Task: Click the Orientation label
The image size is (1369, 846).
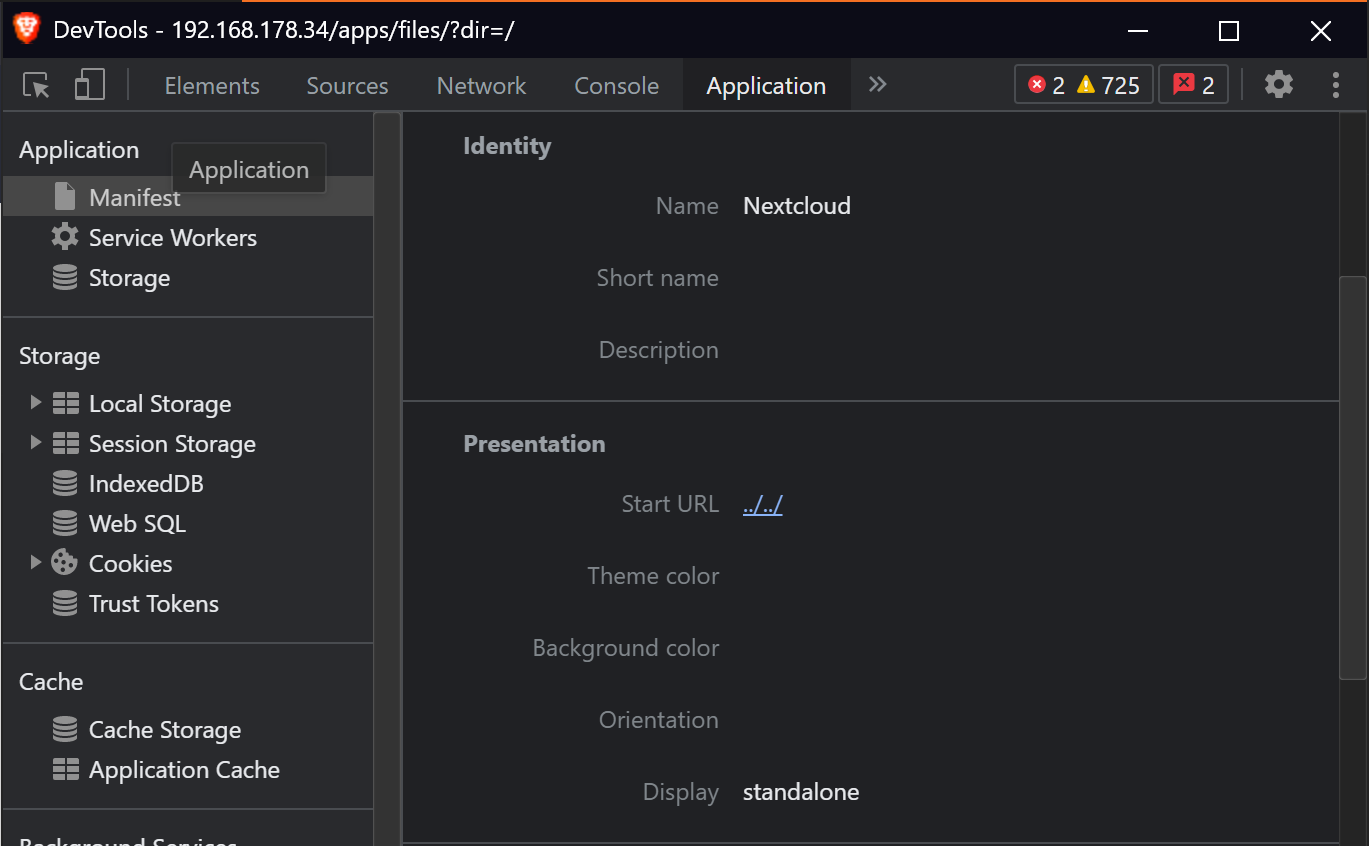Action: tap(659, 720)
